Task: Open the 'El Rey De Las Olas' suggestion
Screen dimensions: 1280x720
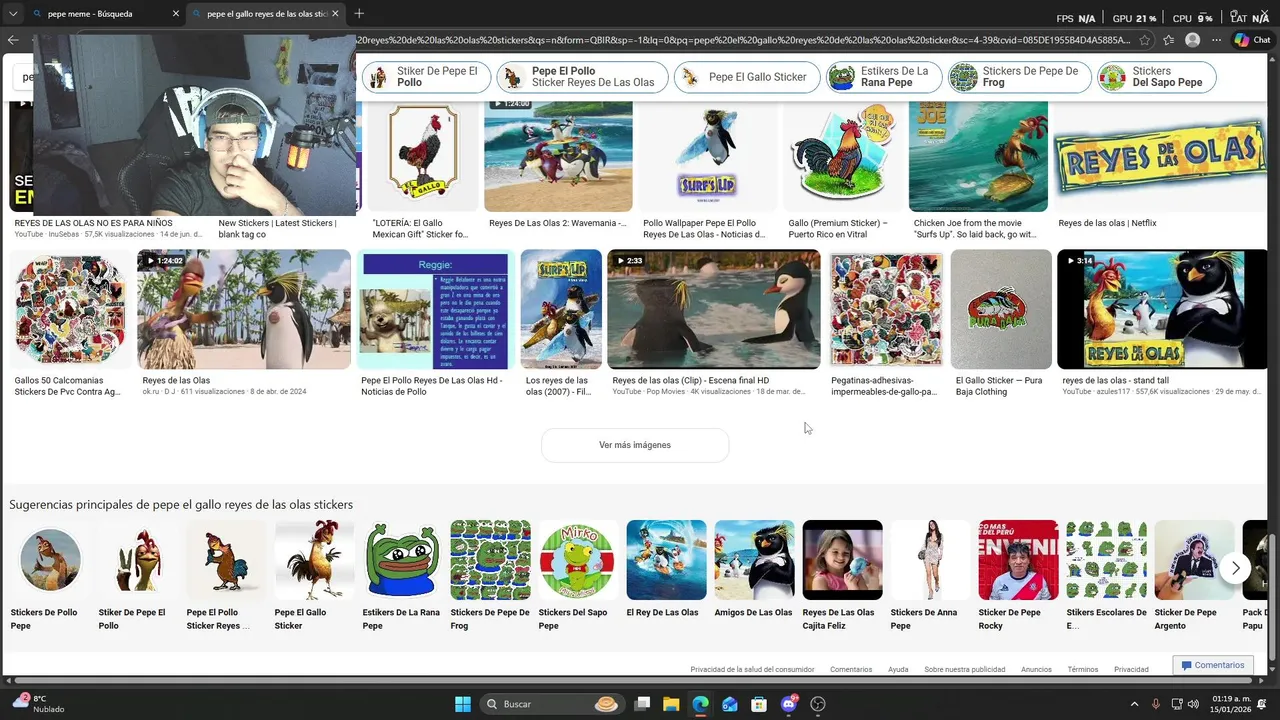Action: [666, 570]
